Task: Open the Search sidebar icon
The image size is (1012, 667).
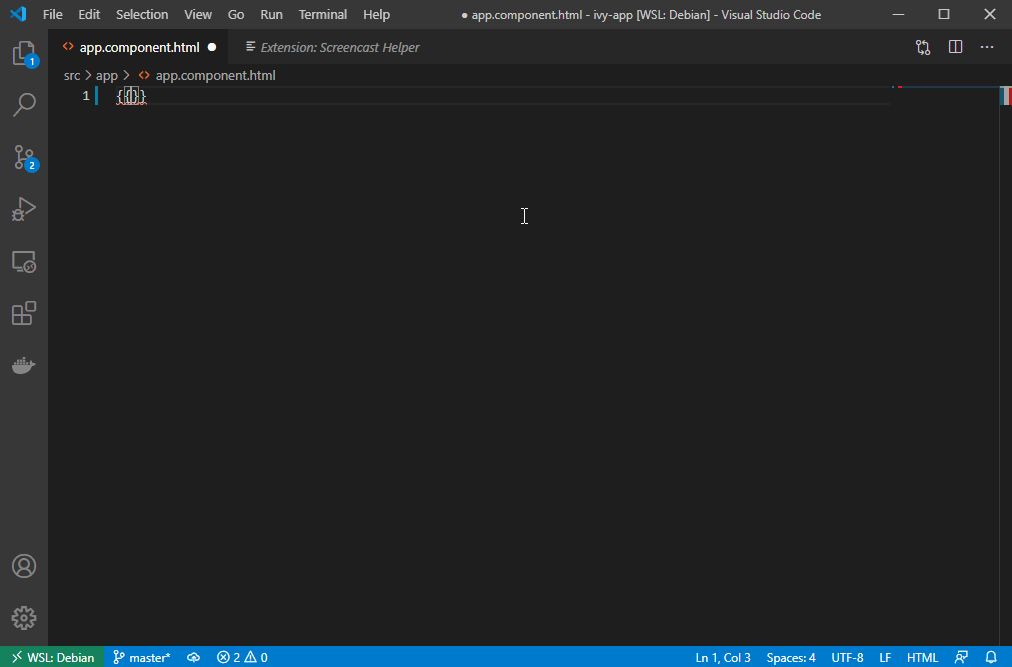Action: coord(24,105)
